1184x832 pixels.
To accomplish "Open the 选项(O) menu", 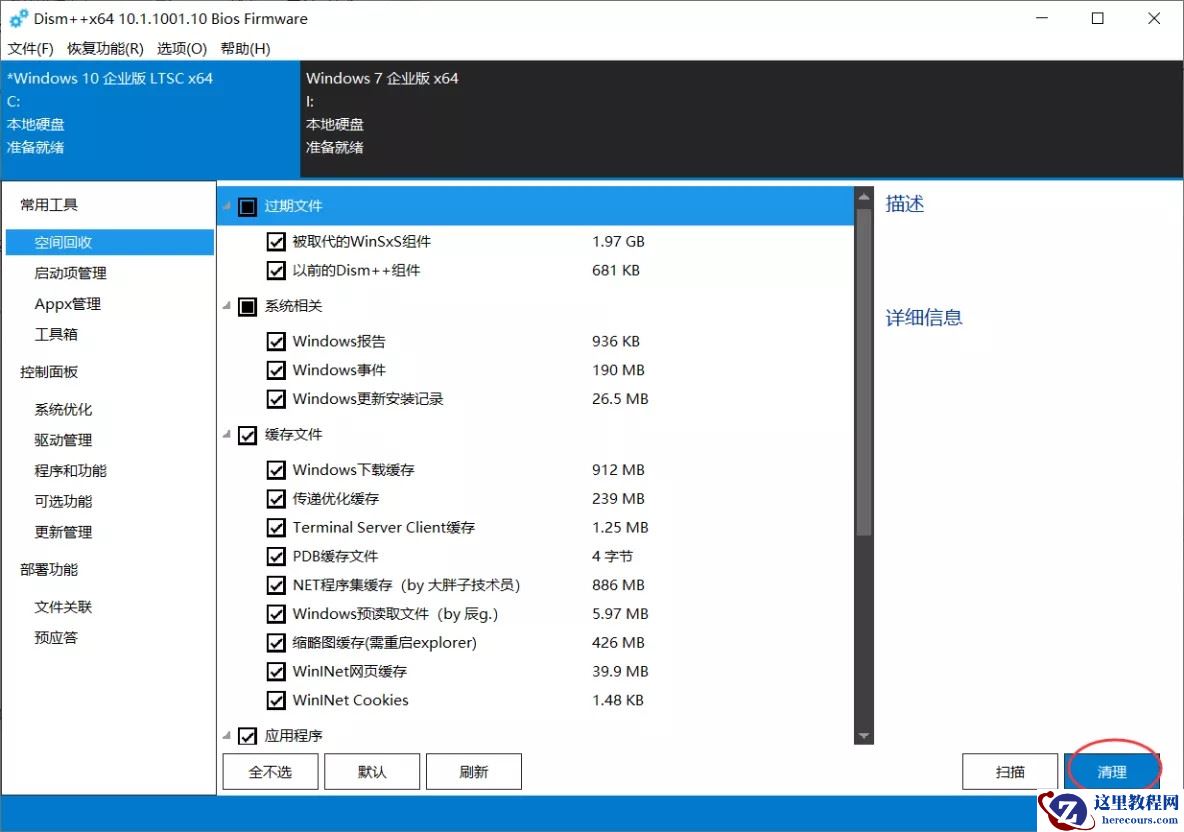I will tap(181, 48).
